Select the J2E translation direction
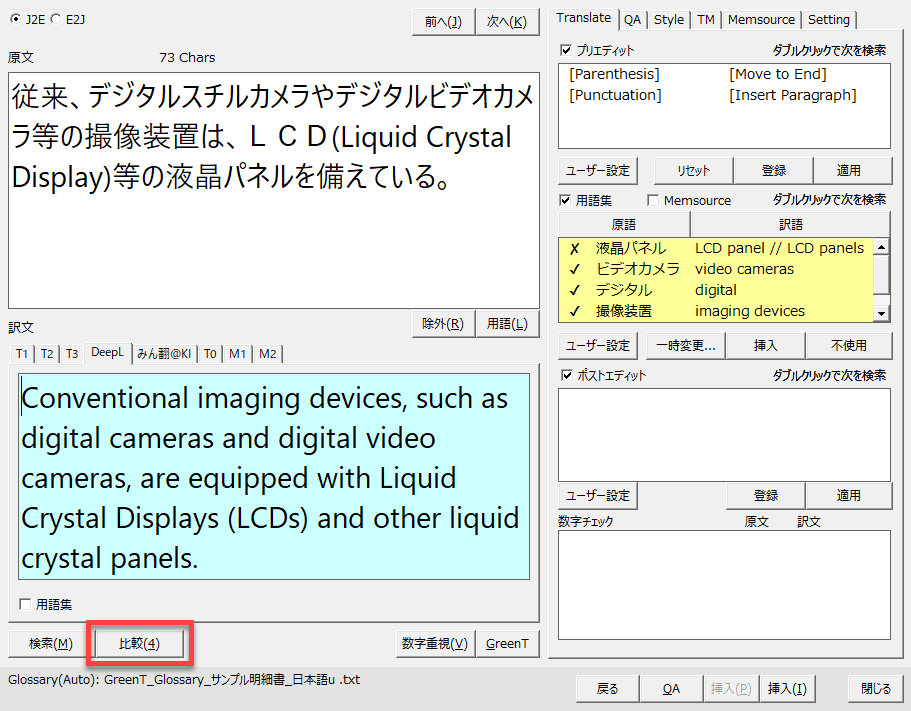The height and width of the screenshot is (711, 911). pos(16,19)
